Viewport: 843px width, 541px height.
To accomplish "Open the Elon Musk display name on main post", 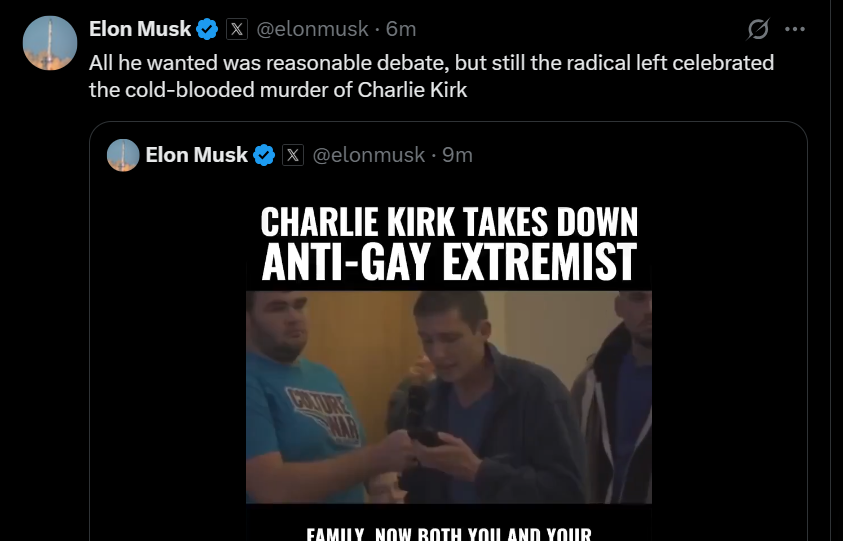I will coord(140,29).
